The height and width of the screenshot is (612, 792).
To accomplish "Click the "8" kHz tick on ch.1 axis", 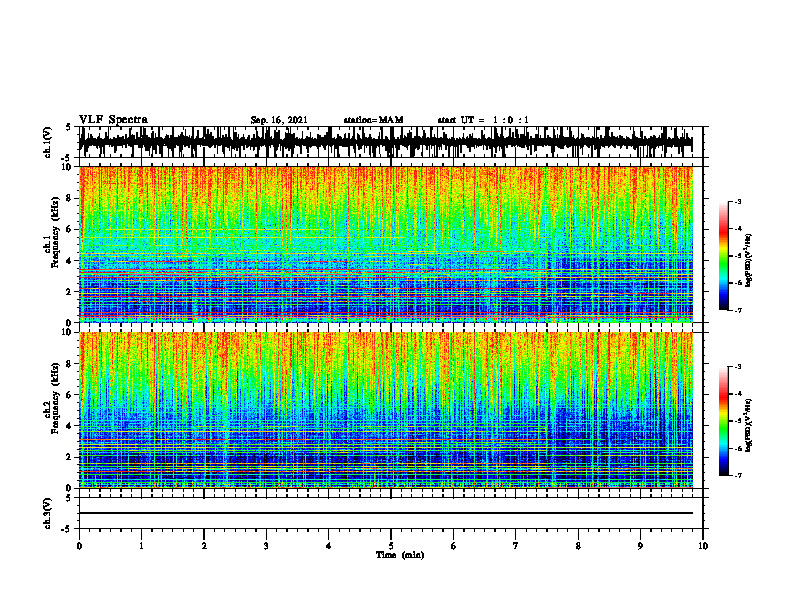I will (x=71, y=198).
